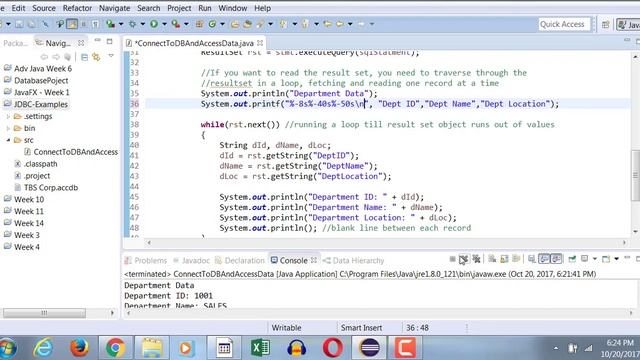Open Navigator View Menu triangle

point(111,56)
